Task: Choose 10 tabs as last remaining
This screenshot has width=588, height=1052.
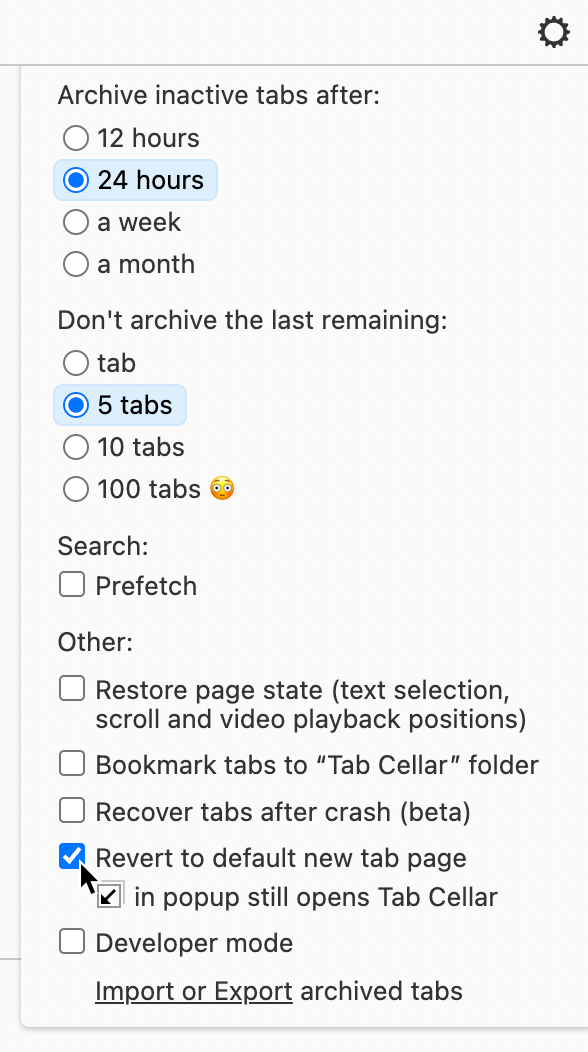Action: click(x=76, y=447)
